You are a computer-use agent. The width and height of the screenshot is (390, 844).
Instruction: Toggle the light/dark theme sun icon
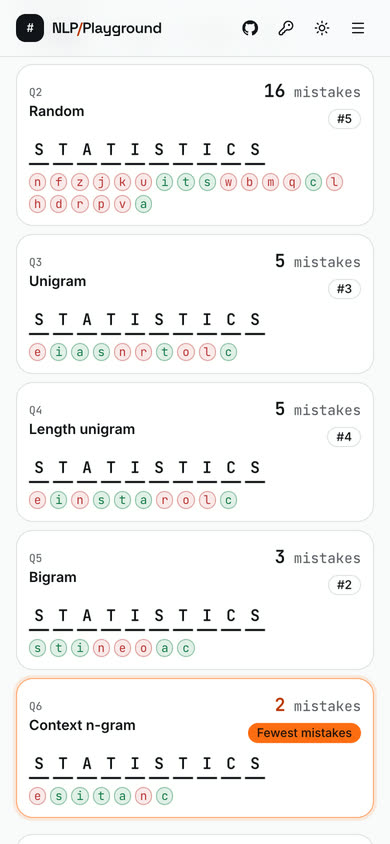tap(322, 28)
